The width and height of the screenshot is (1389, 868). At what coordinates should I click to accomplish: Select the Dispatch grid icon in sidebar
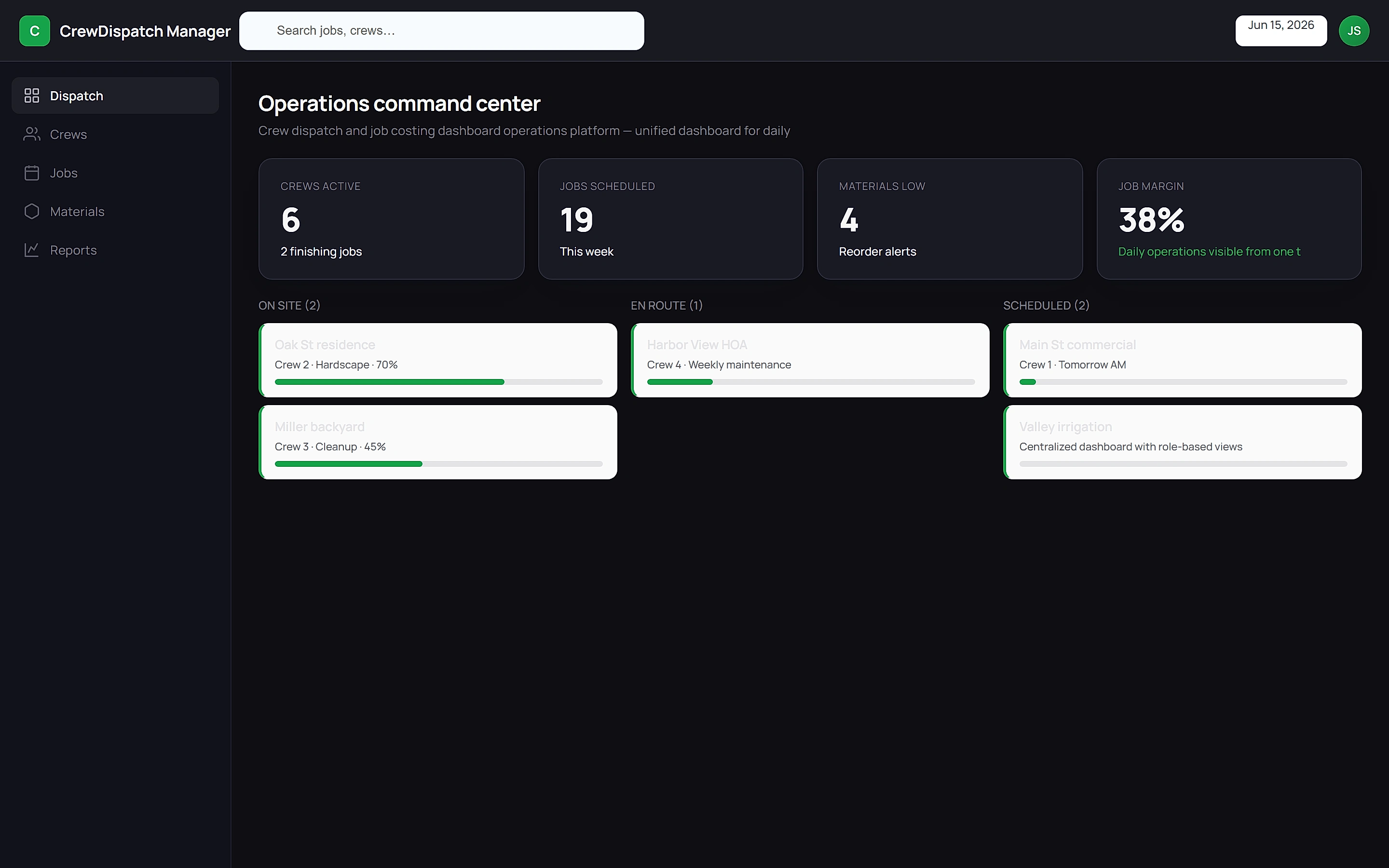31,96
